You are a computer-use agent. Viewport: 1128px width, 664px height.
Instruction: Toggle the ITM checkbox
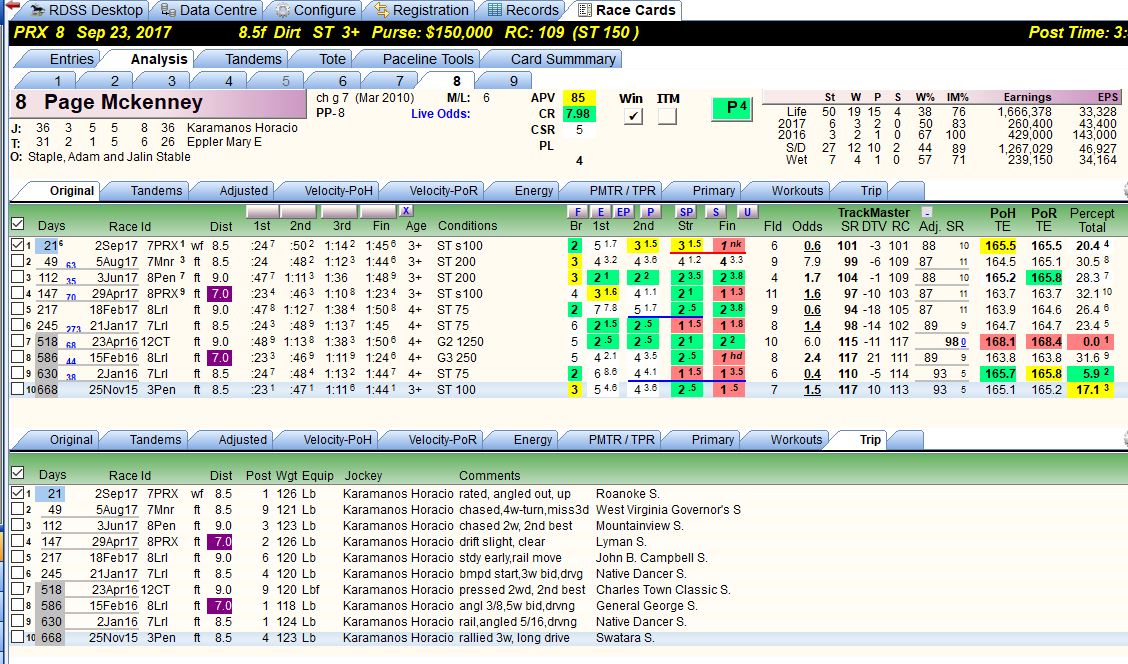(x=667, y=116)
